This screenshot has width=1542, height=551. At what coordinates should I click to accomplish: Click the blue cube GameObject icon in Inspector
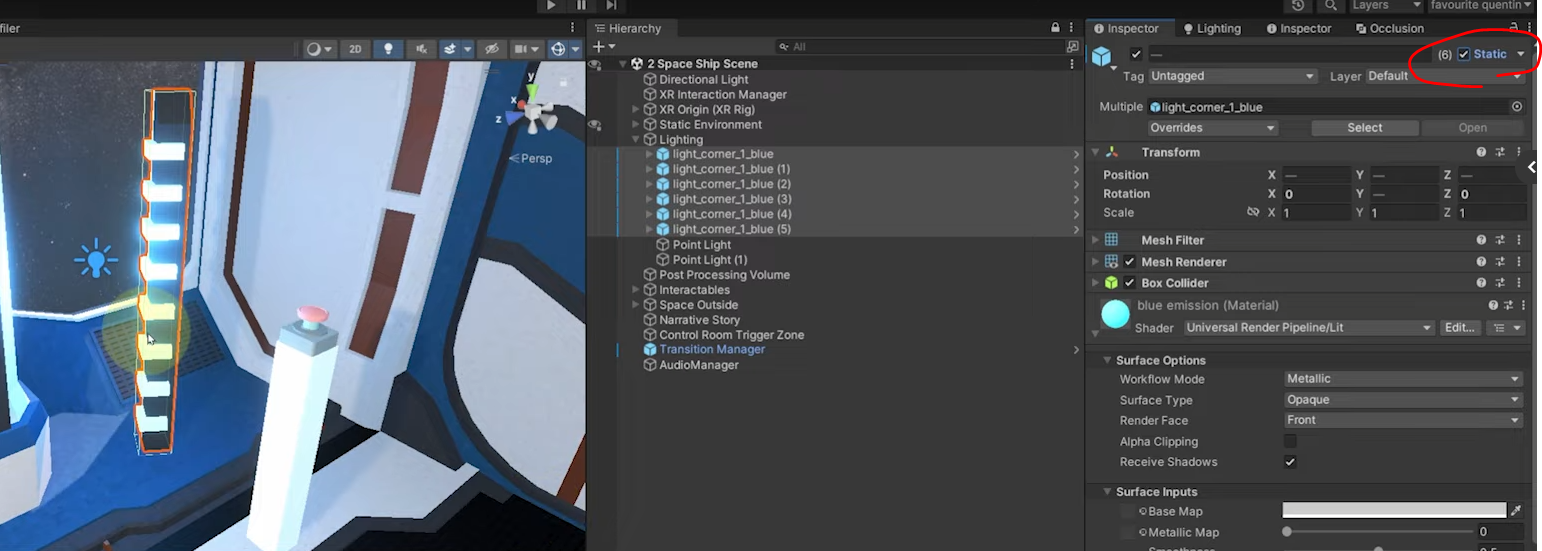1102,56
